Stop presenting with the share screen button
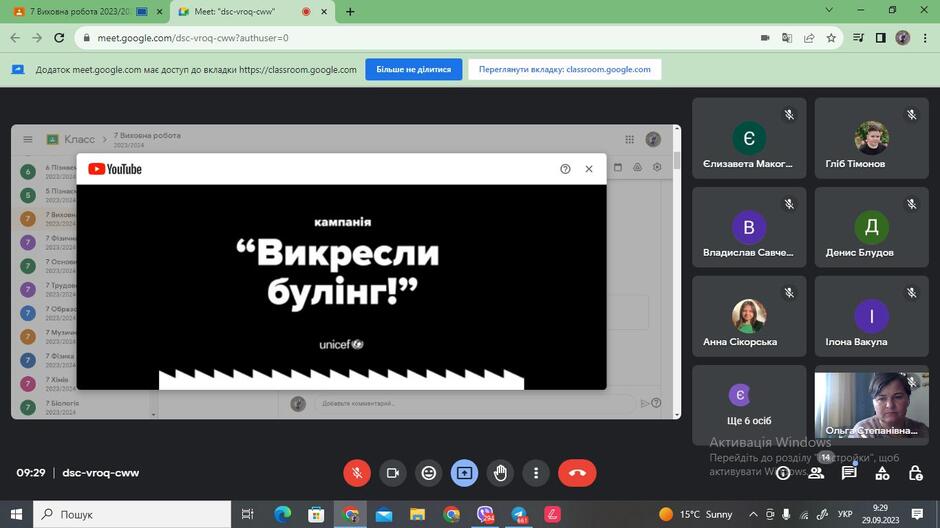This screenshot has height=528, width=940. pyautogui.click(x=465, y=473)
